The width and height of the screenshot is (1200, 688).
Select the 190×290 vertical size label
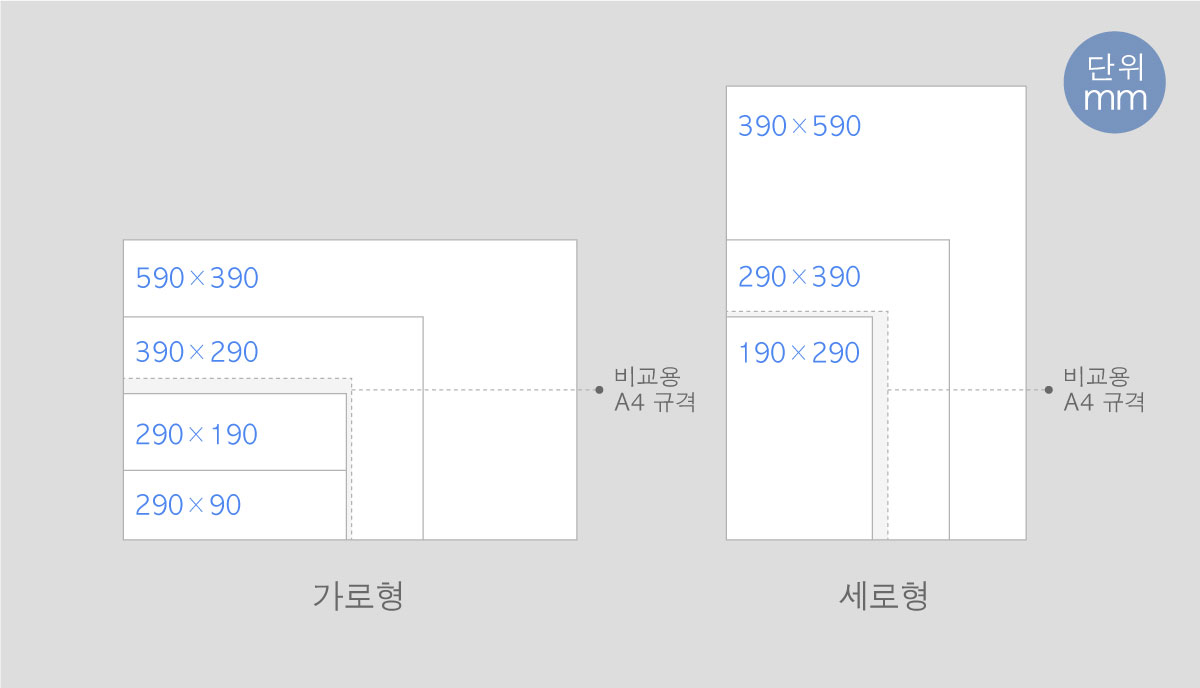click(x=799, y=352)
